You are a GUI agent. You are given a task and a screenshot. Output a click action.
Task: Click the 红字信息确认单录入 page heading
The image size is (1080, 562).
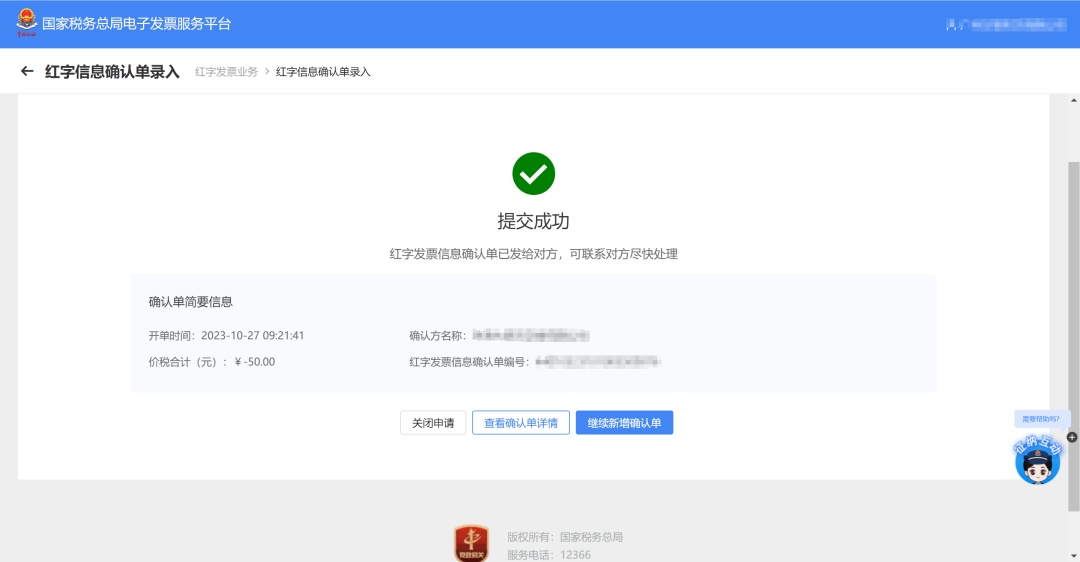(112, 72)
